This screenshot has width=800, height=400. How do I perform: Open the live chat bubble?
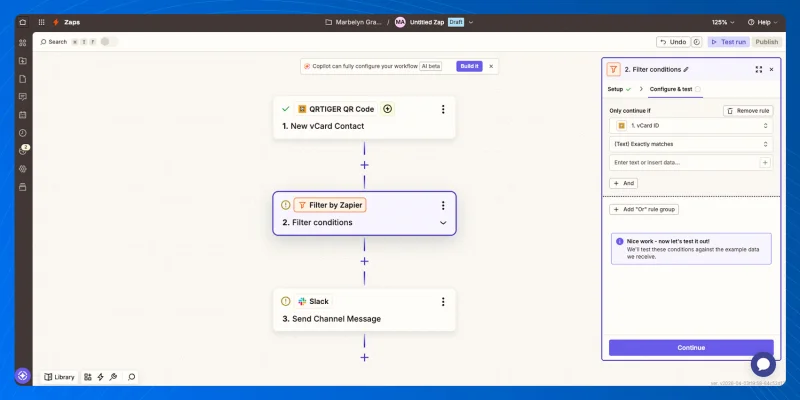tap(763, 364)
